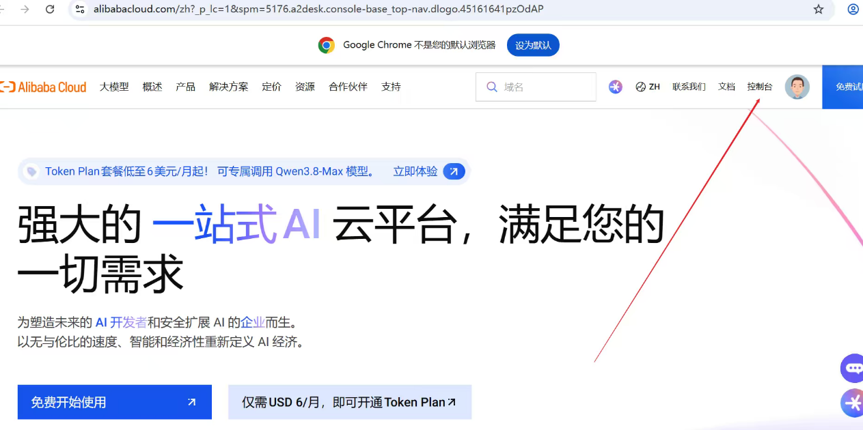Click 仅需USD 6/月 Token Plan button
Image resolution: width=863 pixels, height=430 pixels.
[349, 402]
